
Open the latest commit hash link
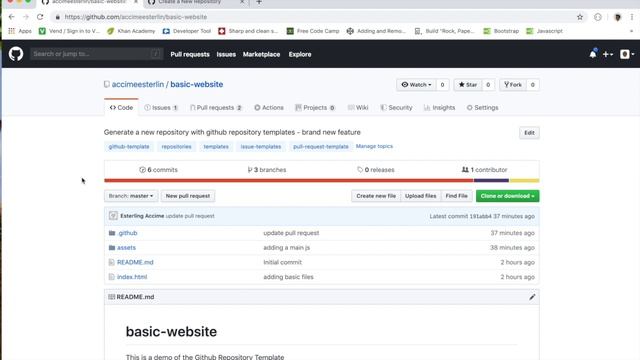(x=480, y=216)
